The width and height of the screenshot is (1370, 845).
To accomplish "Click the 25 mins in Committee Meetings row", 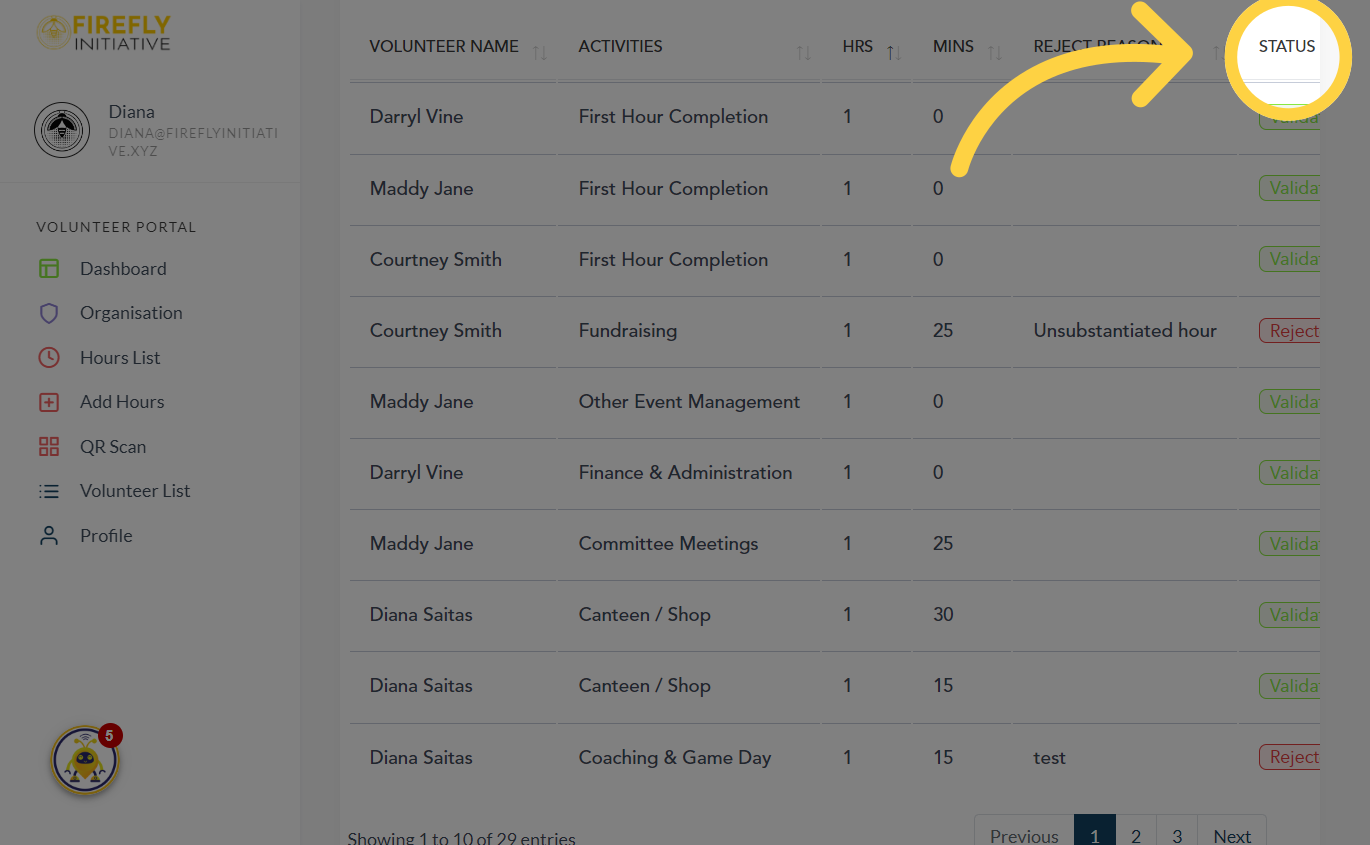I will (x=943, y=544).
